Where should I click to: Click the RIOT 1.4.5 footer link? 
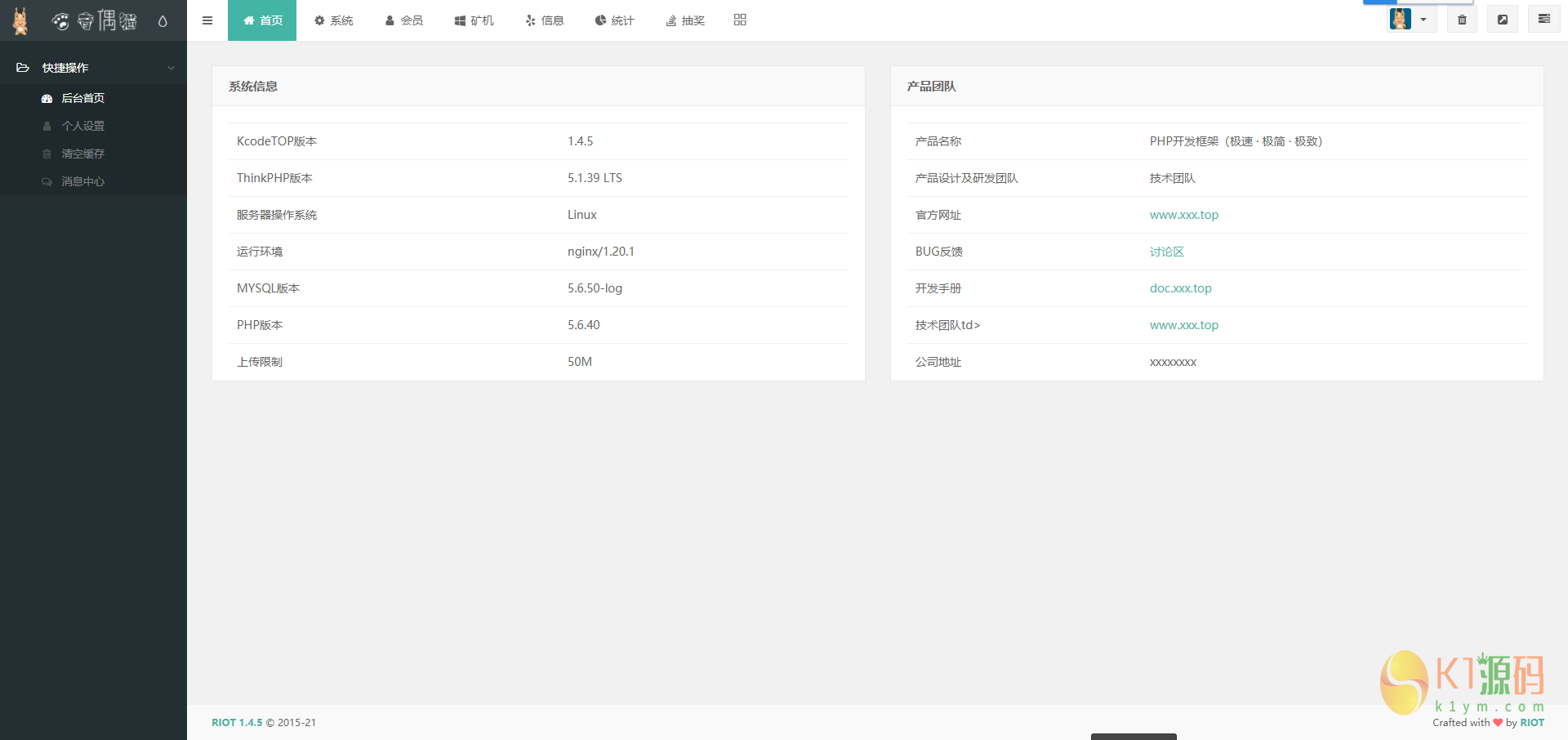[237, 723]
